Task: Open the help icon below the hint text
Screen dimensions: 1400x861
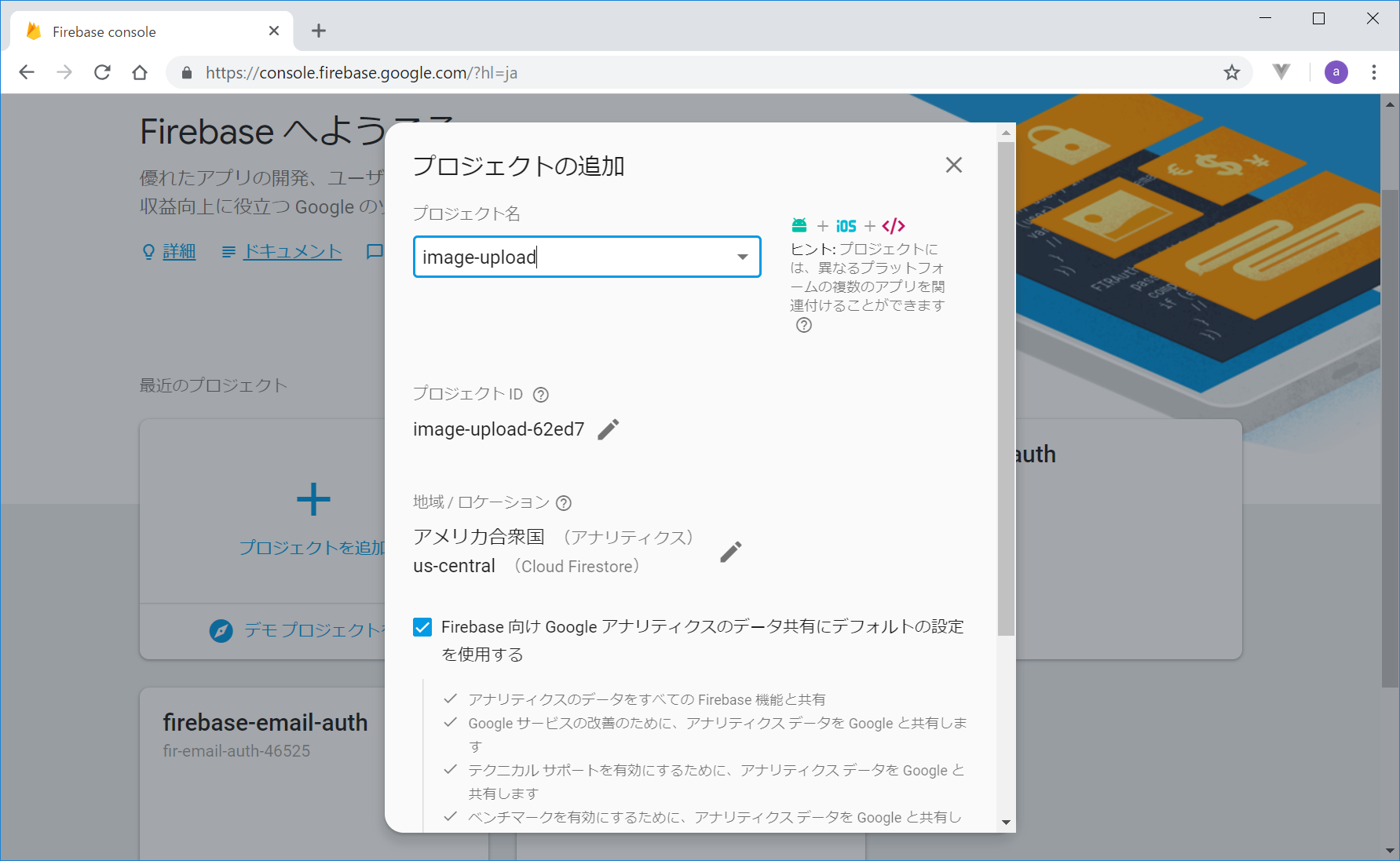Action: 804,325
